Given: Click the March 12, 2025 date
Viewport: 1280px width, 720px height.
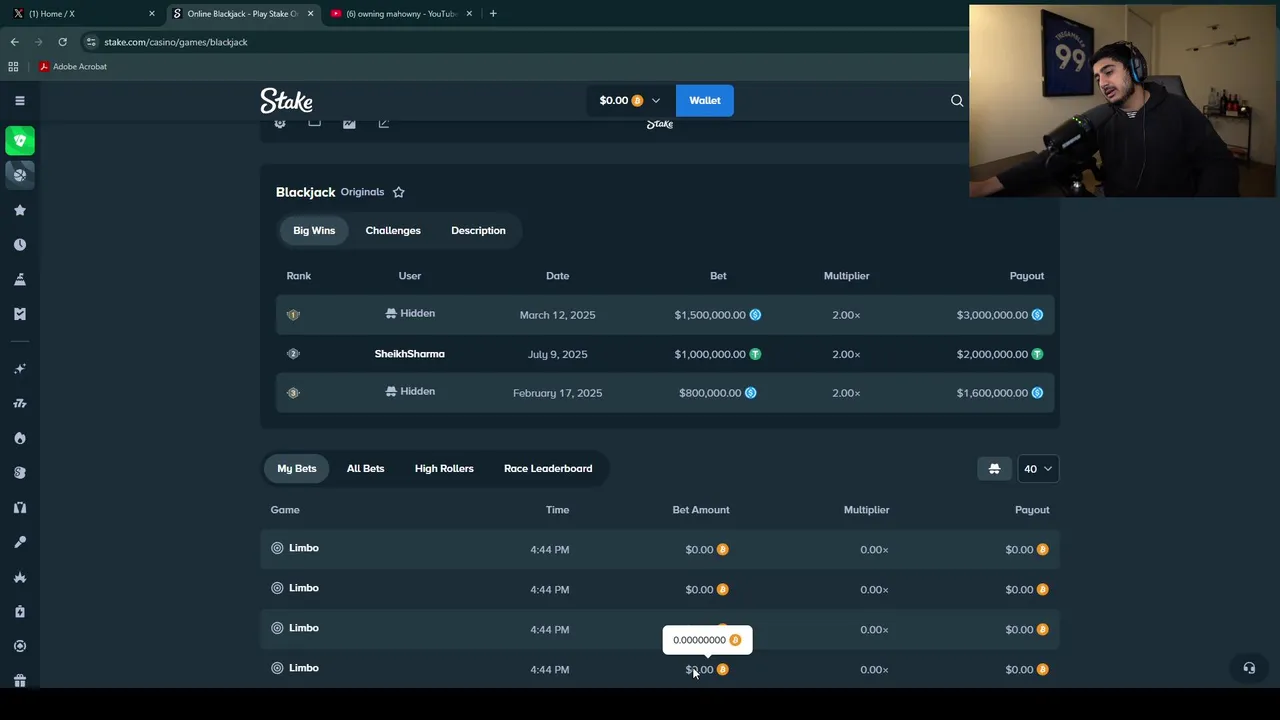Looking at the screenshot, I should pyautogui.click(x=557, y=315).
